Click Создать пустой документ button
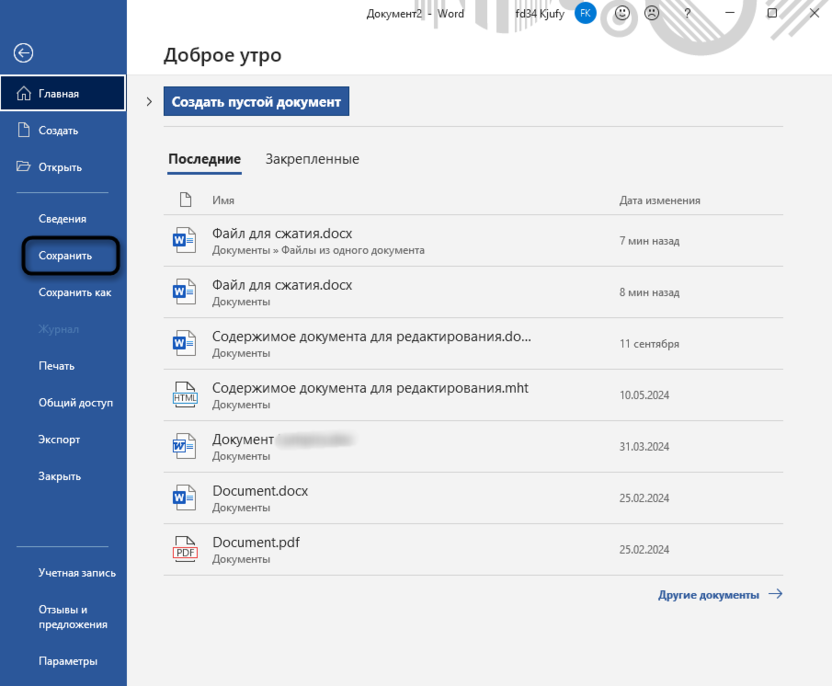 pyautogui.click(x=256, y=101)
